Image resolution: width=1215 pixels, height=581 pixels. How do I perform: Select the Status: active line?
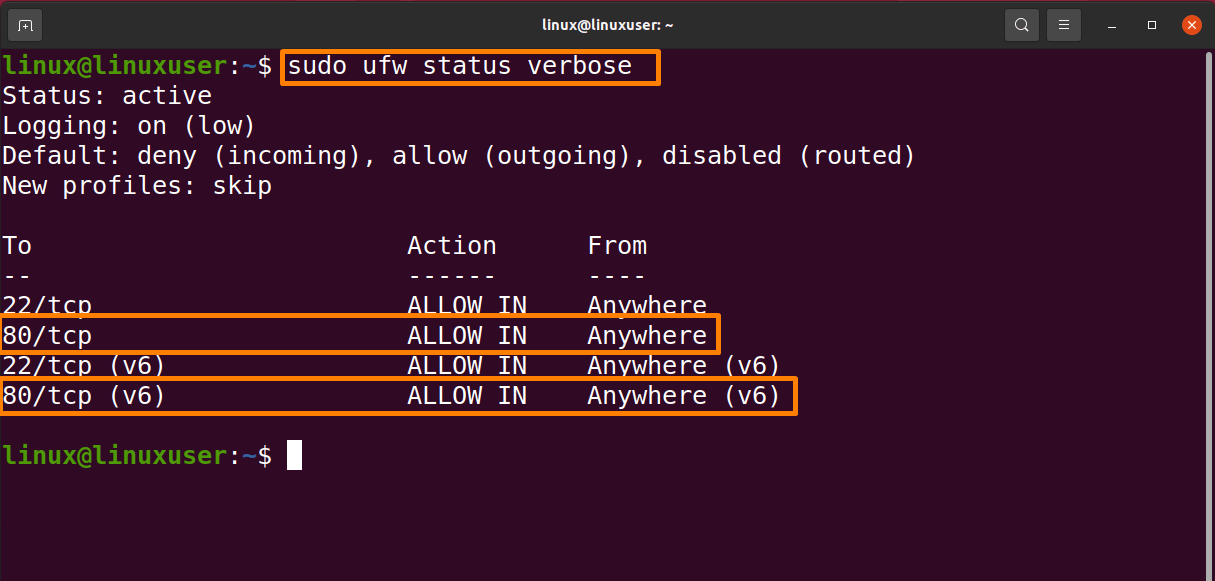[x=106, y=95]
